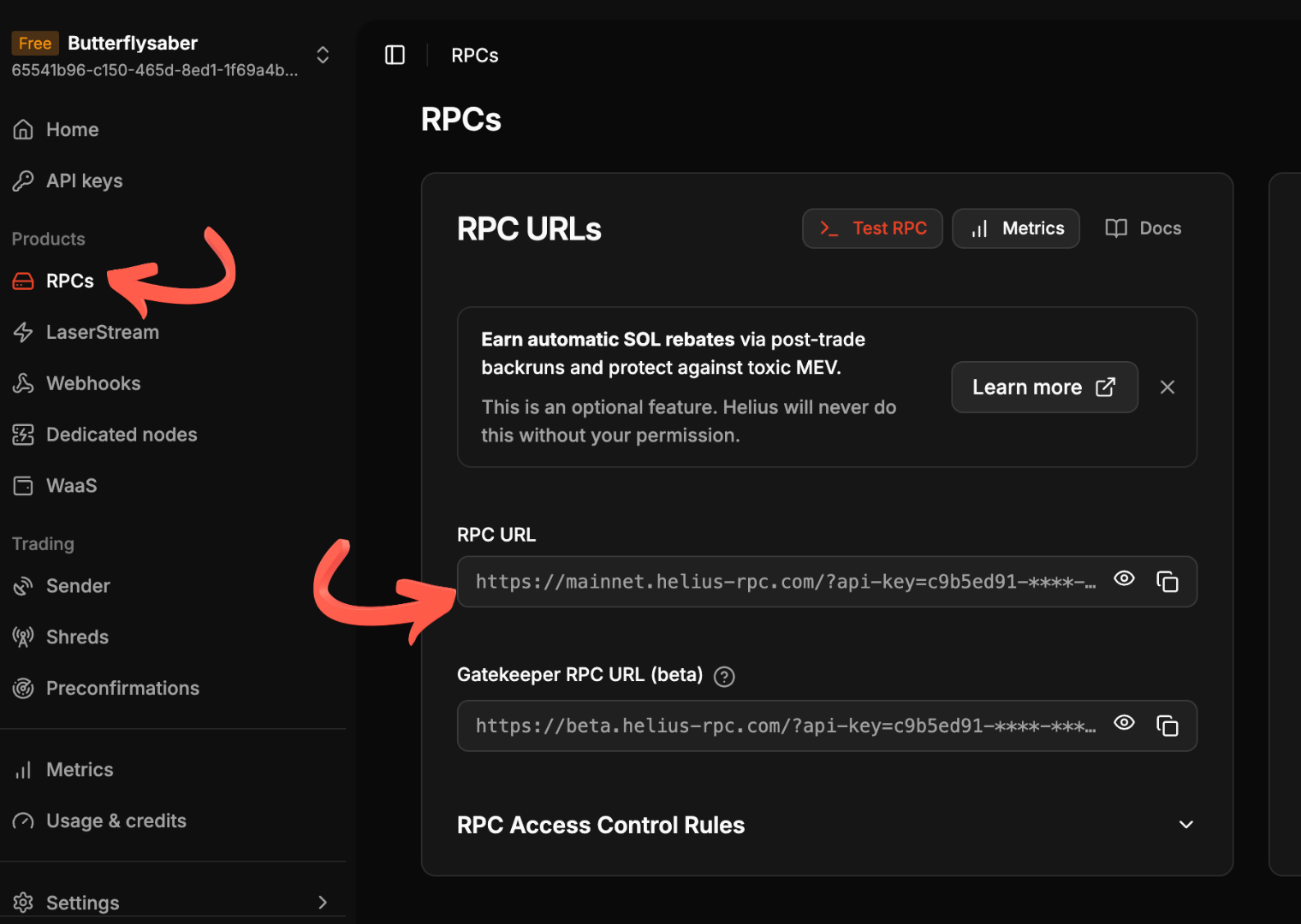Click the Free plan badge

point(35,43)
